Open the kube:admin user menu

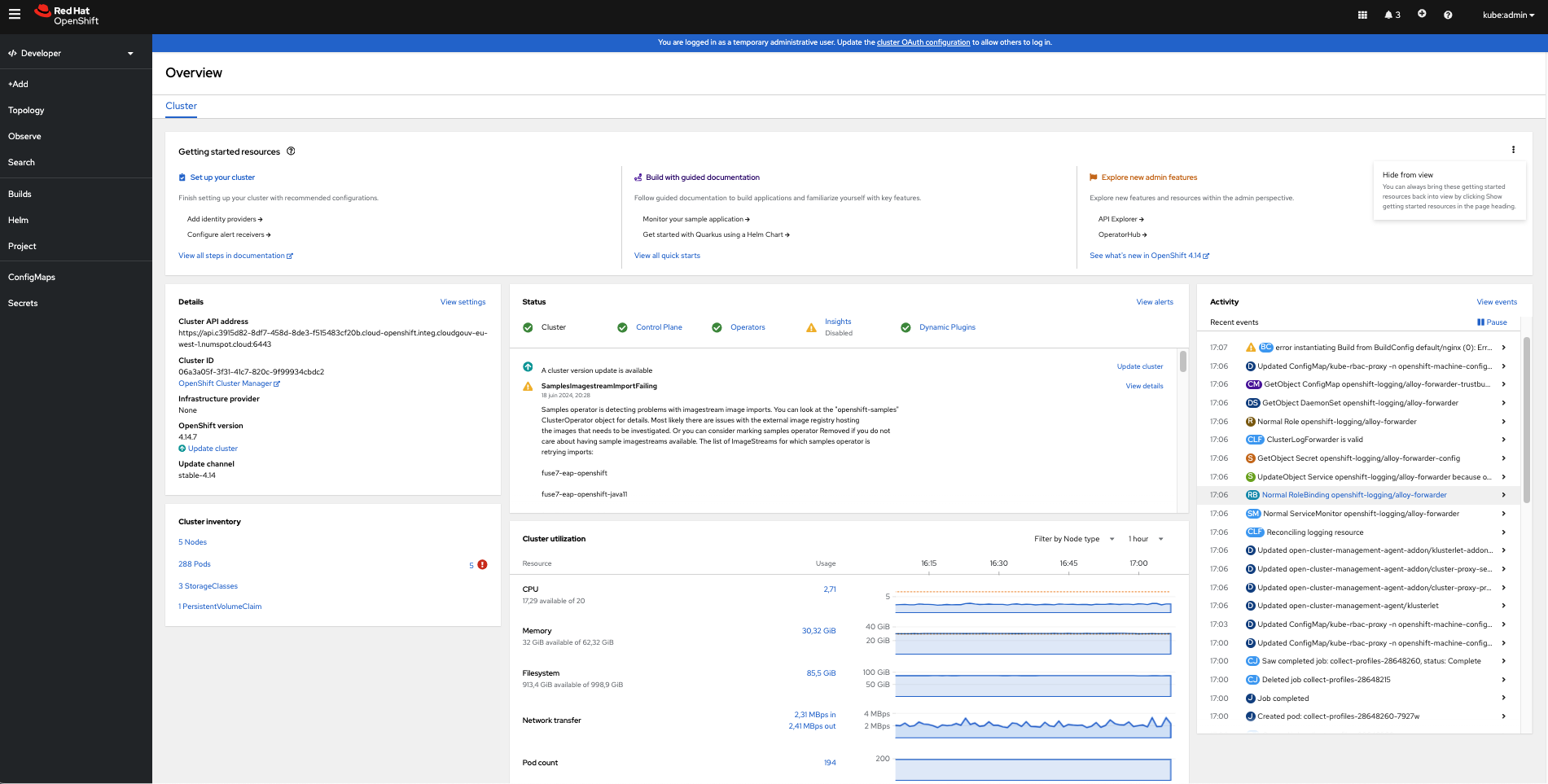click(1508, 15)
